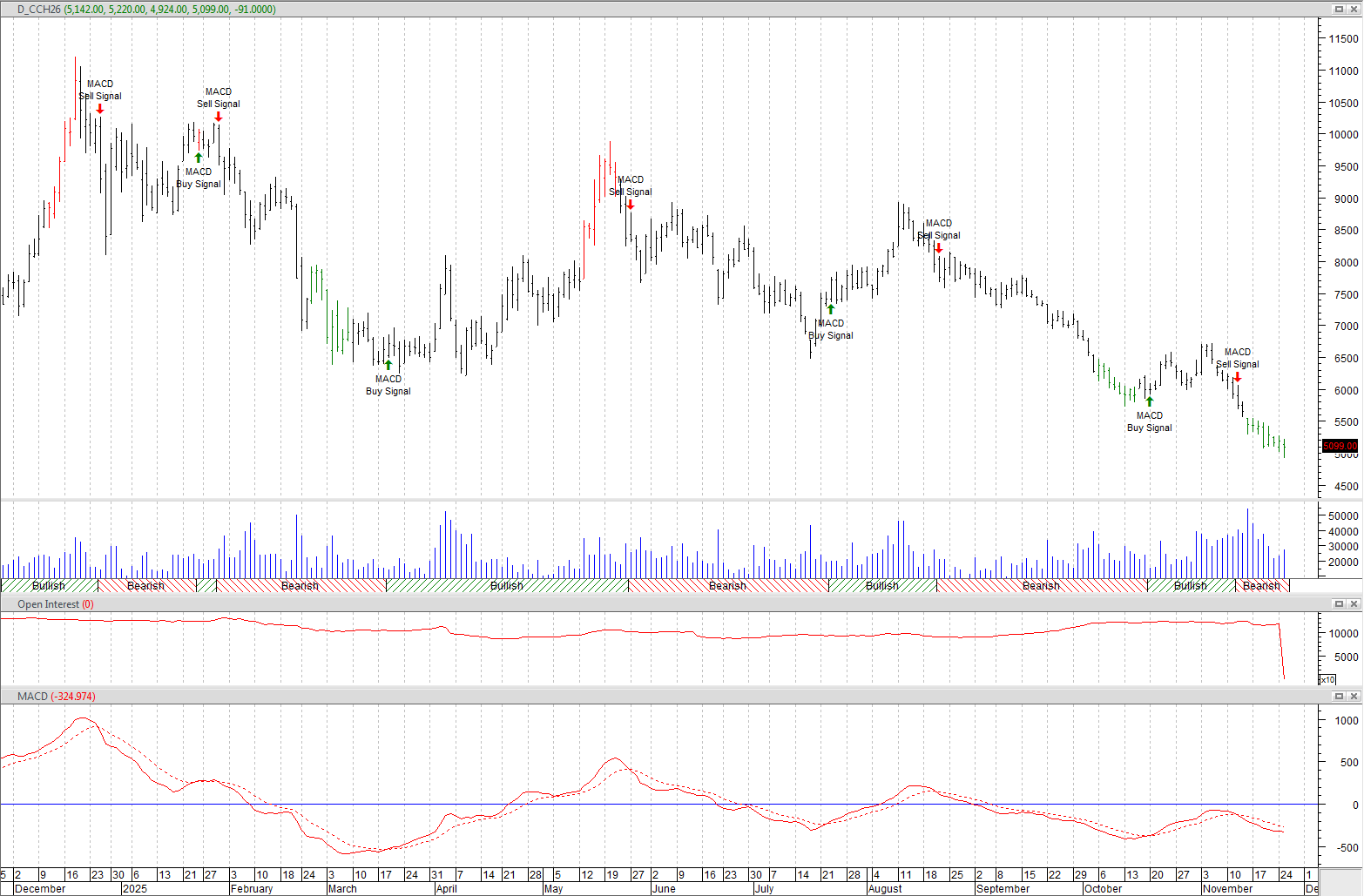Click the restore icon on the MACD panel
The width and height of the screenshot is (1364, 896).
click(x=1339, y=697)
